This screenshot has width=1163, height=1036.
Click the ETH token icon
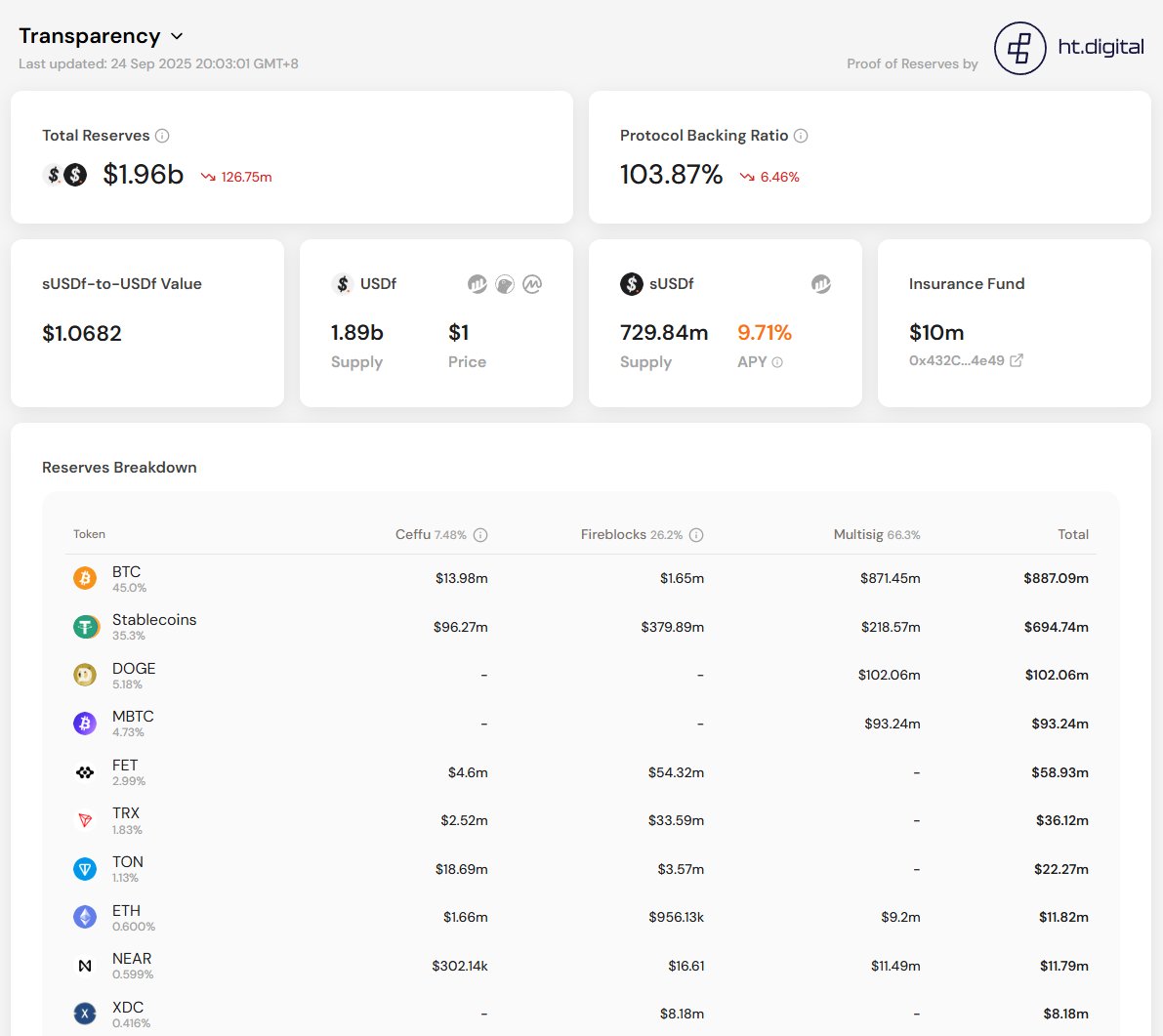(x=85, y=917)
